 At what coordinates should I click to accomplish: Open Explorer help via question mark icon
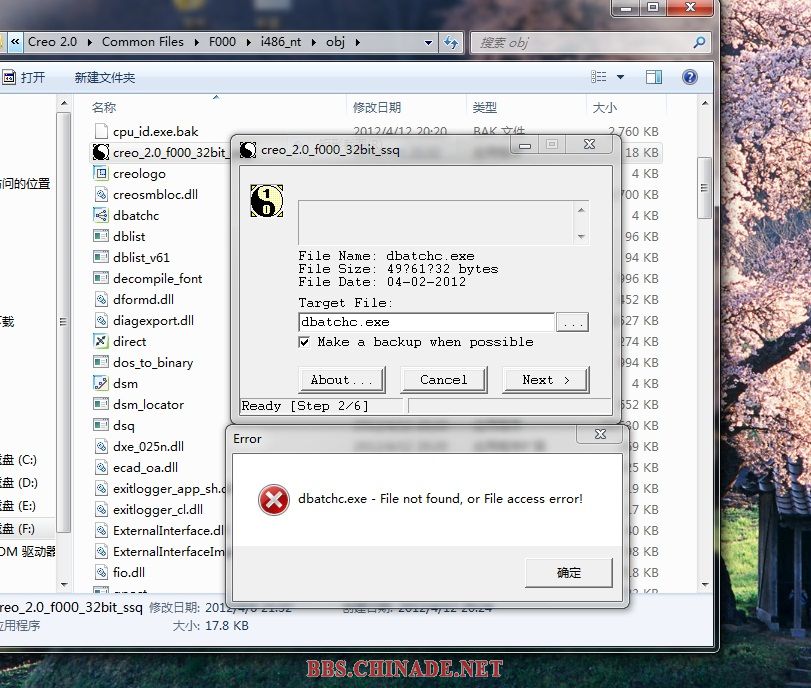coord(689,77)
